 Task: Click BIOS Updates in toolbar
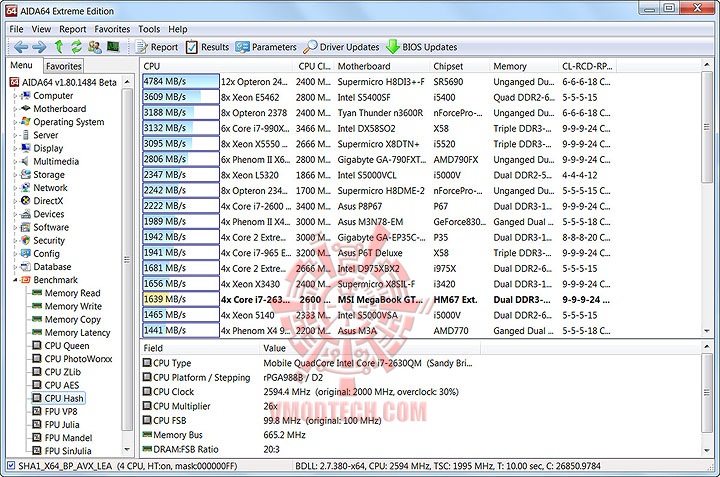coord(422,47)
